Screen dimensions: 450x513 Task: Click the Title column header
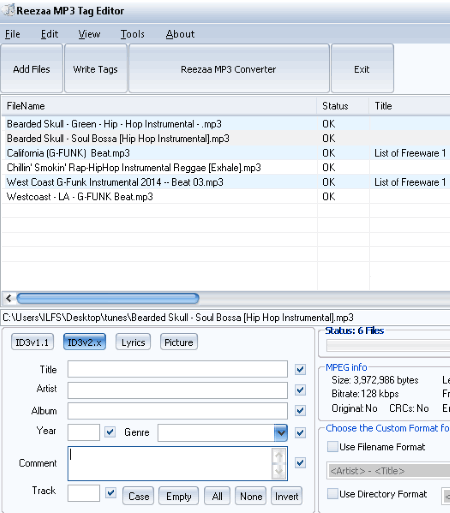(x=410, y=106)
